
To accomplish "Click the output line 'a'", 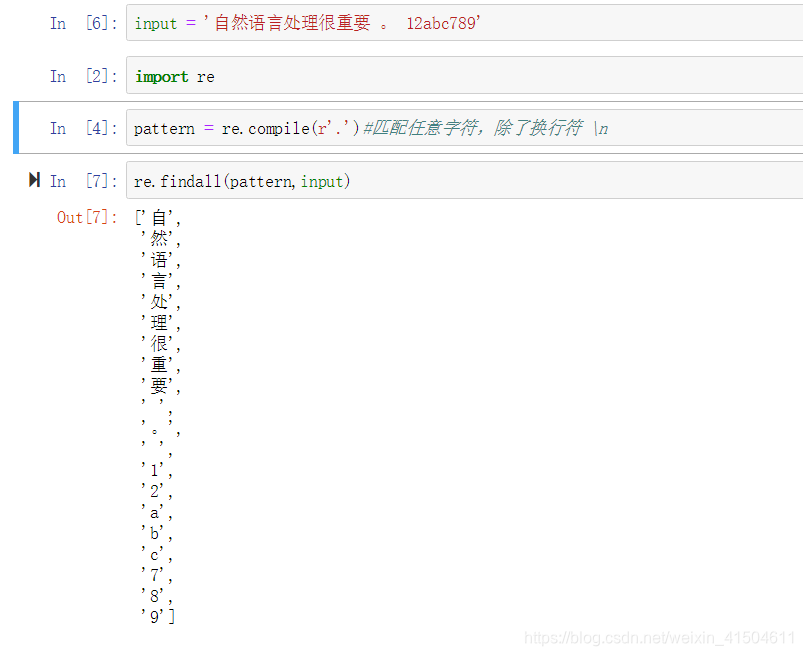I will pyautogui.click(x=157, y=512).
